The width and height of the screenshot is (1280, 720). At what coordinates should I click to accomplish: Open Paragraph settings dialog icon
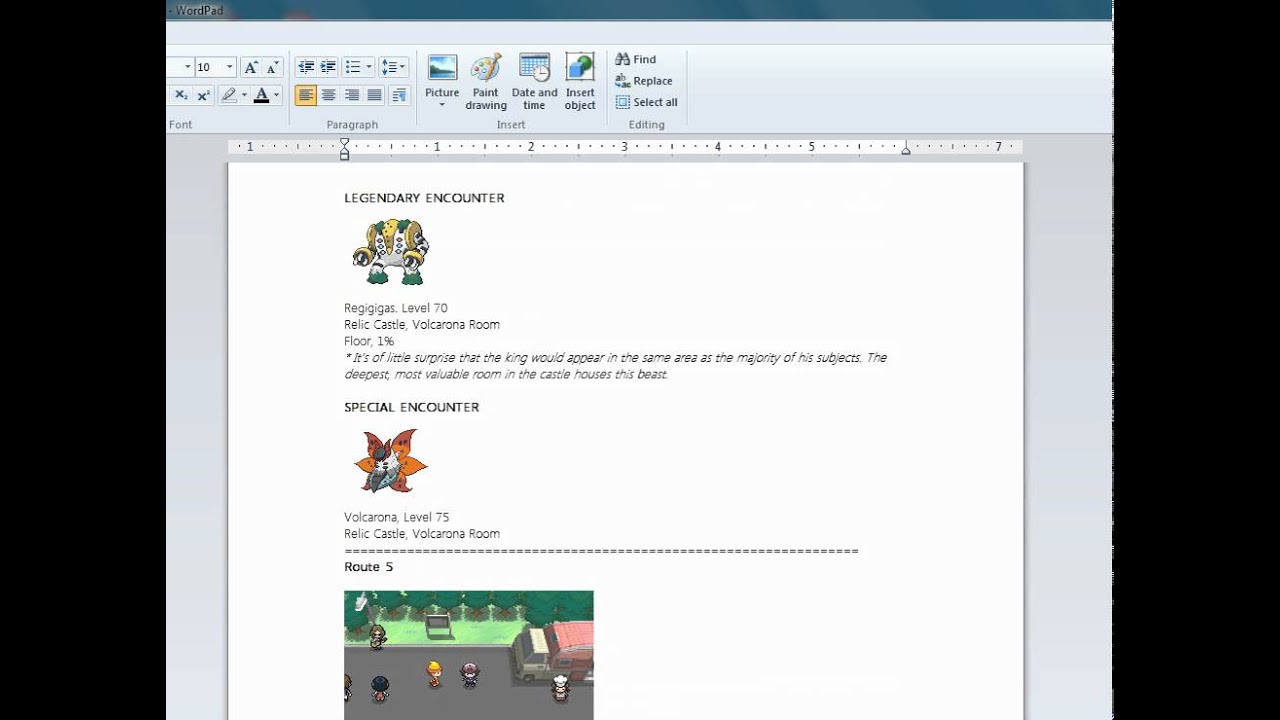click(x=399, y=95)
